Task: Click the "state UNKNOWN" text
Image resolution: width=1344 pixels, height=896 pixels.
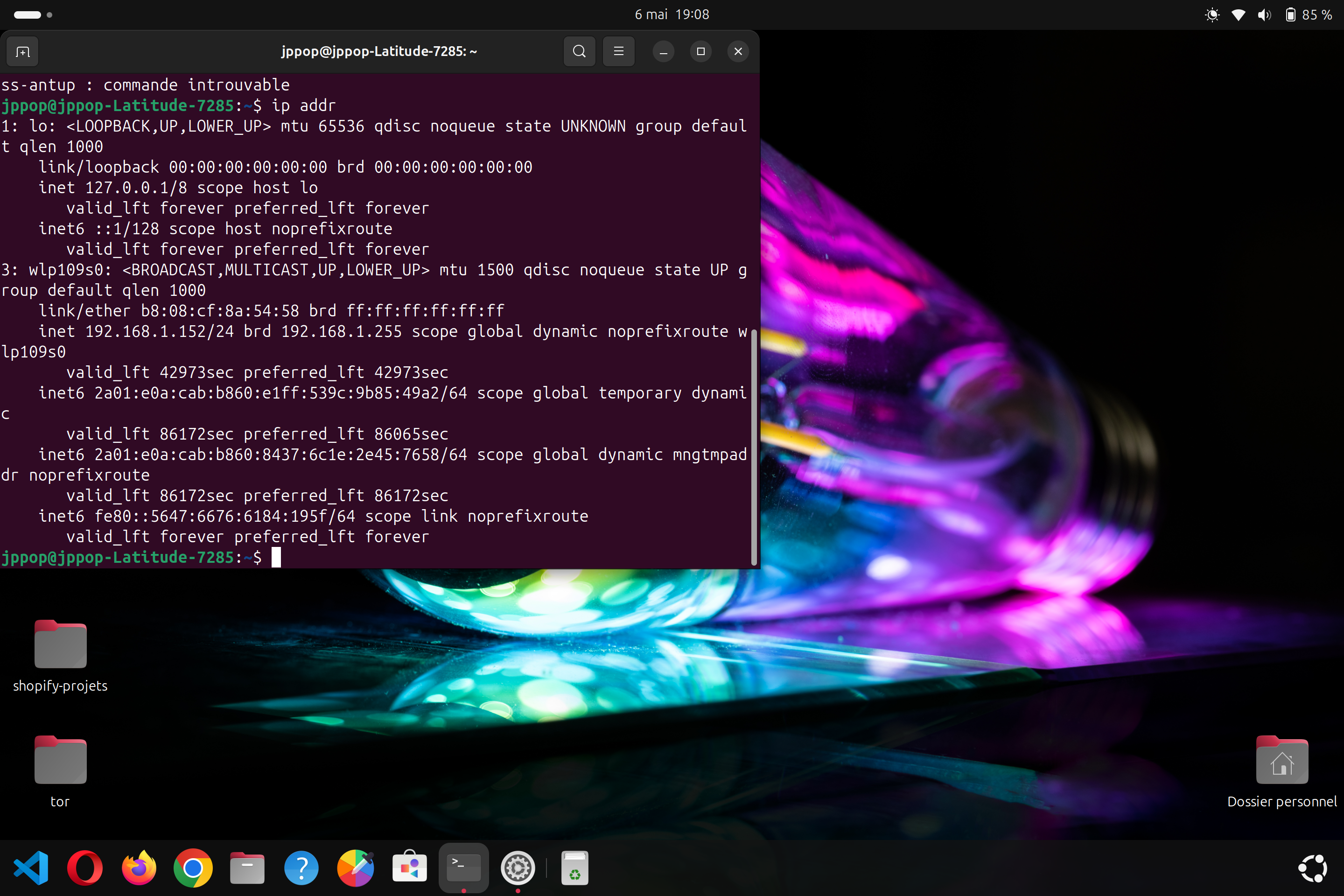Action: 565,126
